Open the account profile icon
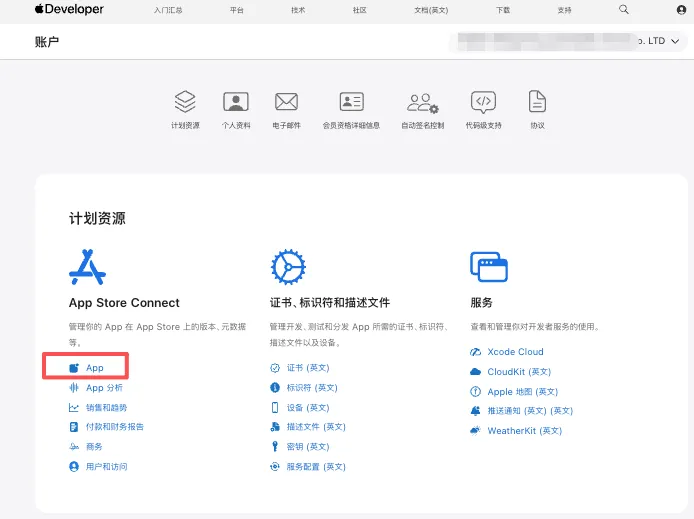Viewport: 694px width, 519px height. click(681, 10)
